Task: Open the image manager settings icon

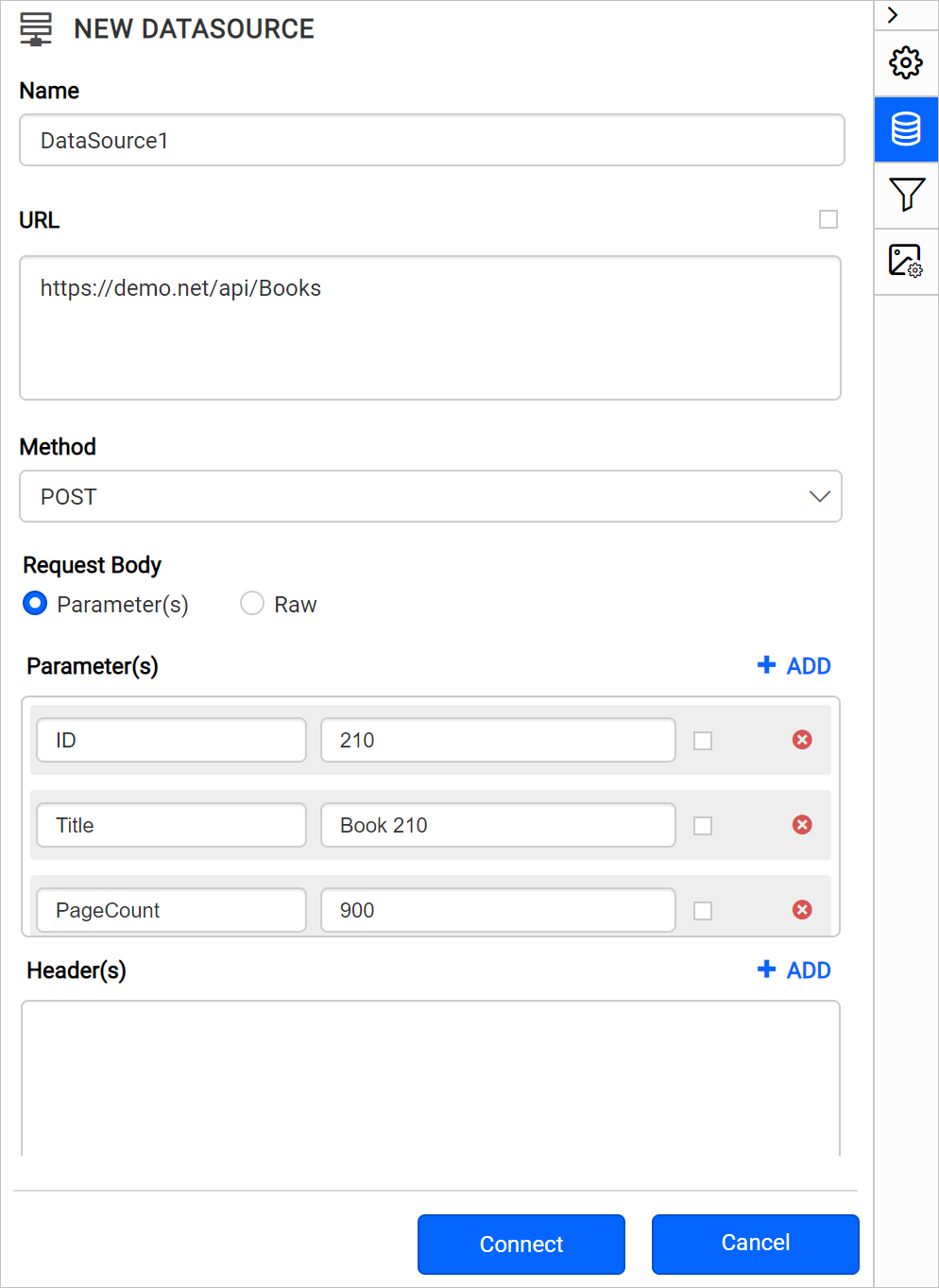Action: [x=906, y=262]
